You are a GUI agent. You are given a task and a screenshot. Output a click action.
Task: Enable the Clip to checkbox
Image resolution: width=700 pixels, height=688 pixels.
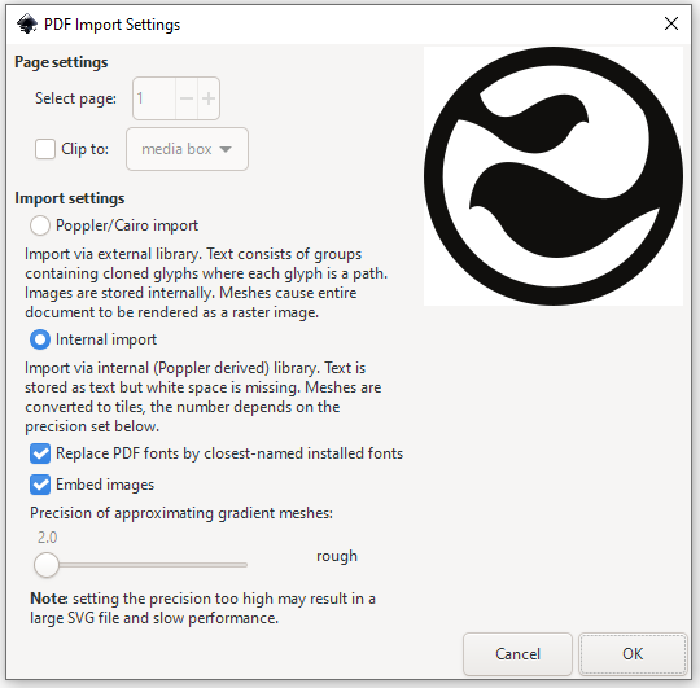coord(45,149)
